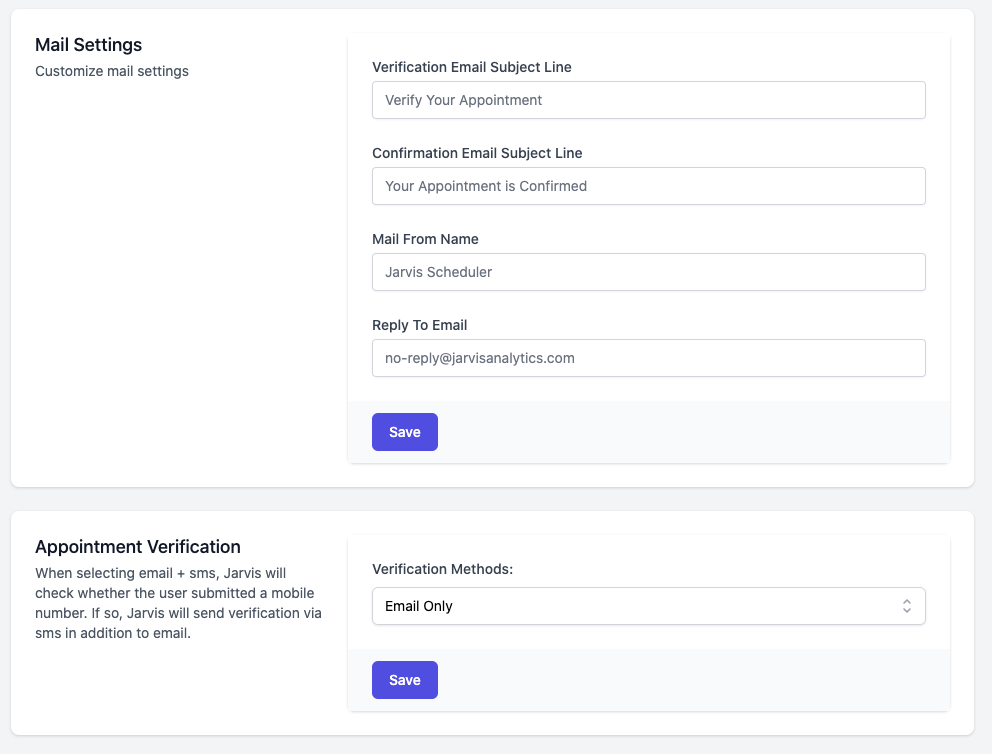The width and height of the screenshot is (992, 754).
Task: Click the gray footer right of Appointment Verification Save
Action: [x=693, y=680]
